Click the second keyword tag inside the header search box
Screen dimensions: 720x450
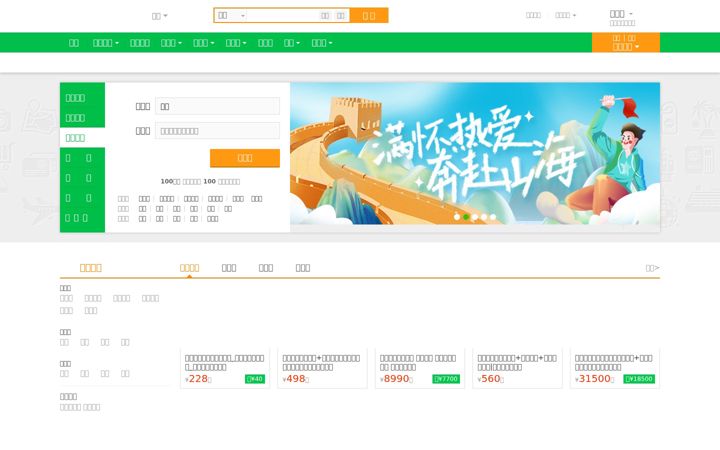pos(340,16)
